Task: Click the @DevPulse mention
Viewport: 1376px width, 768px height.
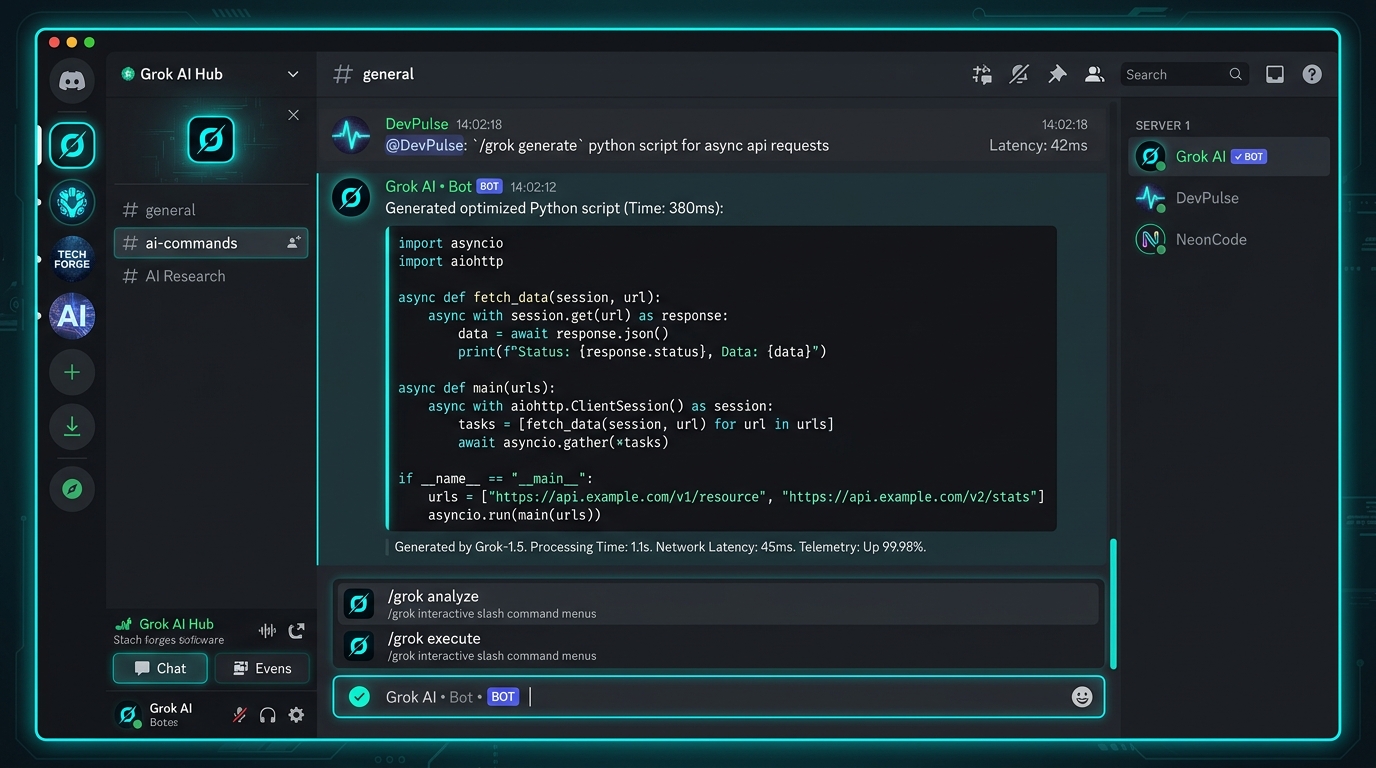Action: [425, 145]
